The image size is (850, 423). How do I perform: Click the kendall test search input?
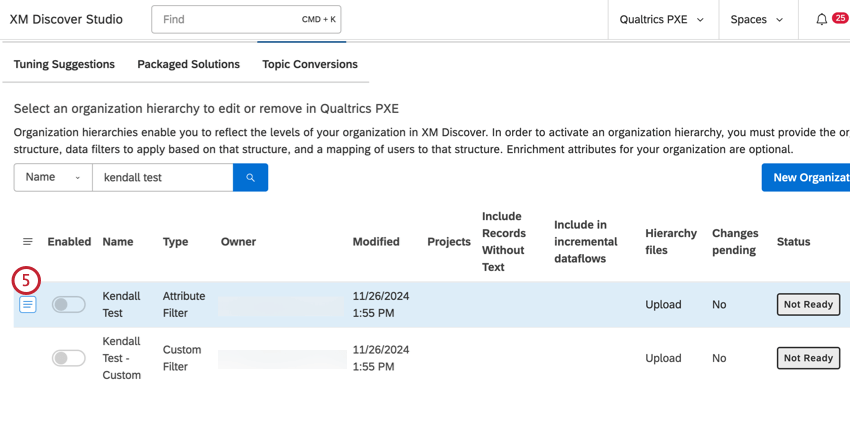[162, 178]
